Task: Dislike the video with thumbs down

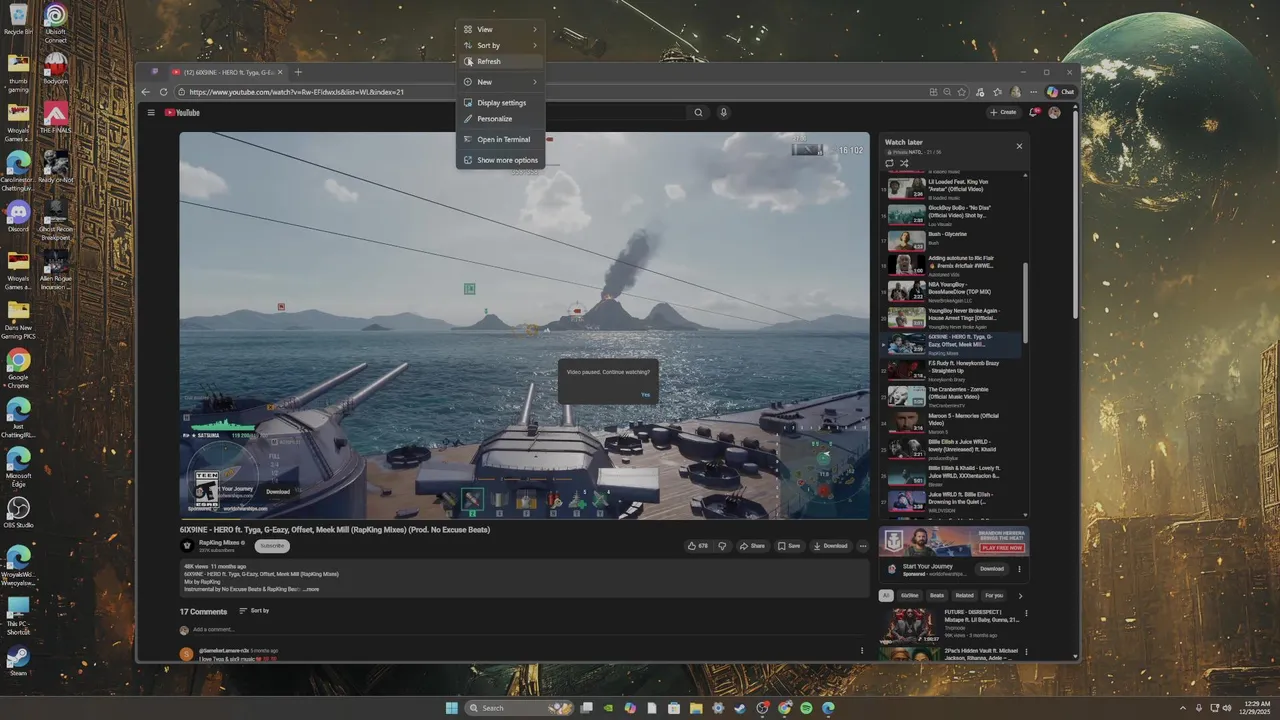Action: coord(722,546)
